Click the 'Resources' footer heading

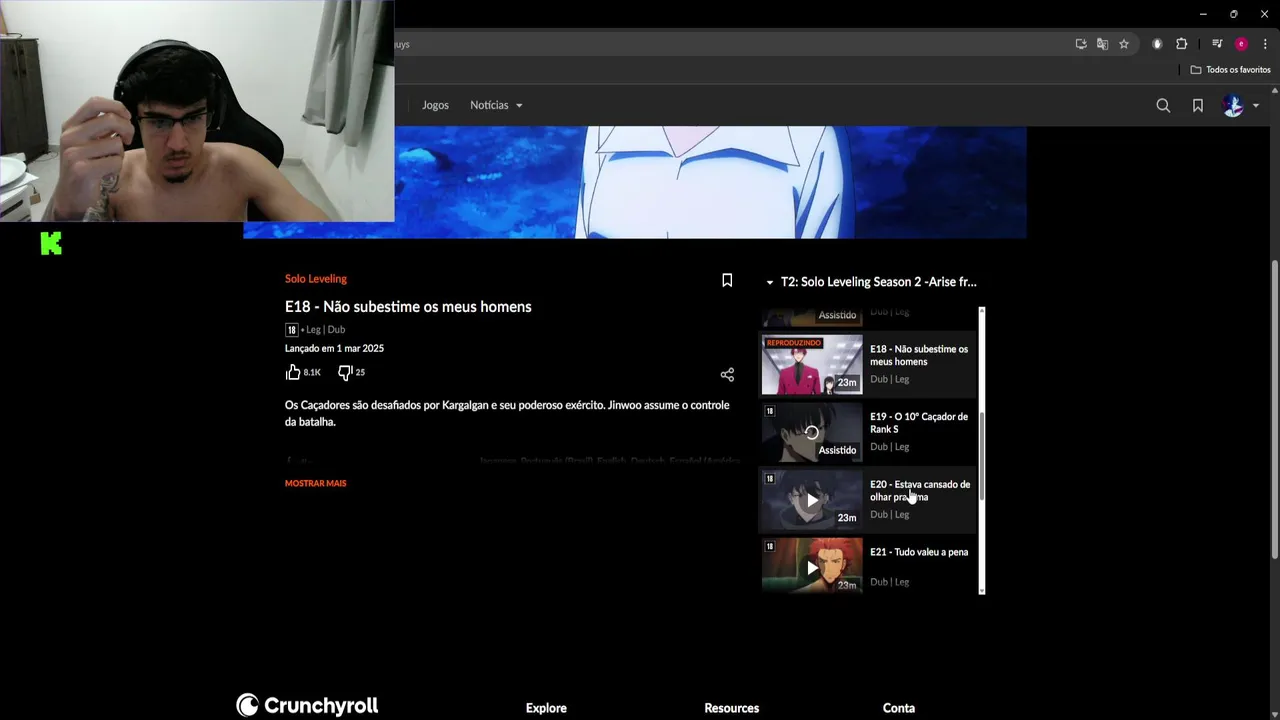[x=732, y=708]
